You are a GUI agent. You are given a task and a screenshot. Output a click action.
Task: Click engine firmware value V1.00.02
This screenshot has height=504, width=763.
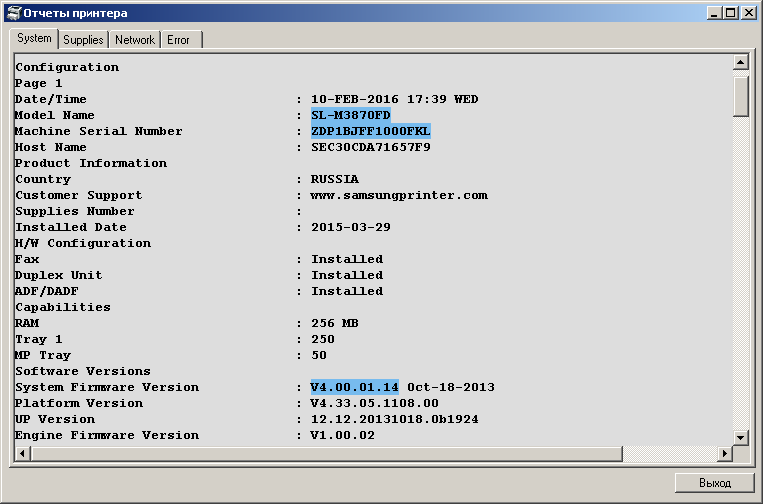343,435
